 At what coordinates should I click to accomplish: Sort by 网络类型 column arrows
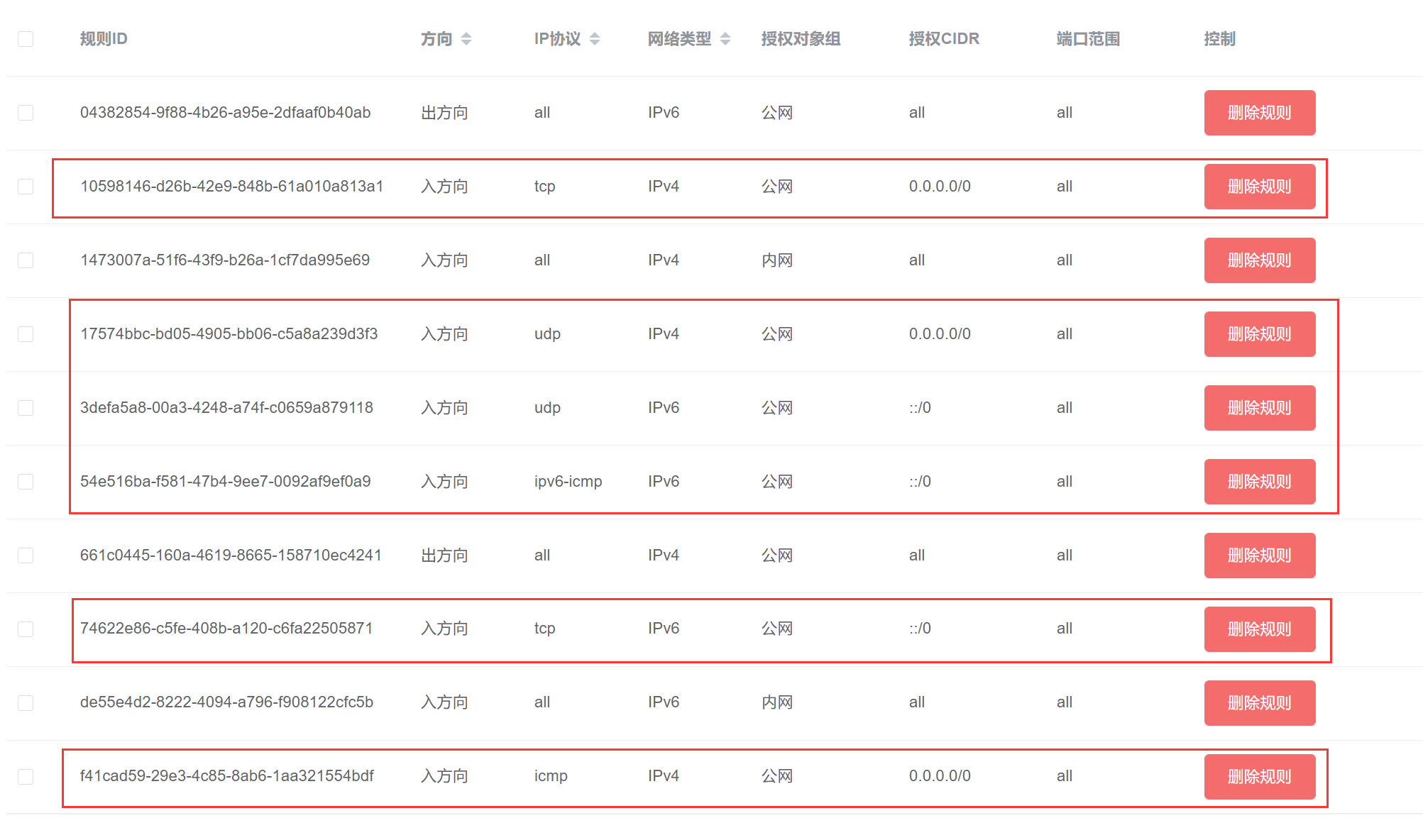(725, 39)
